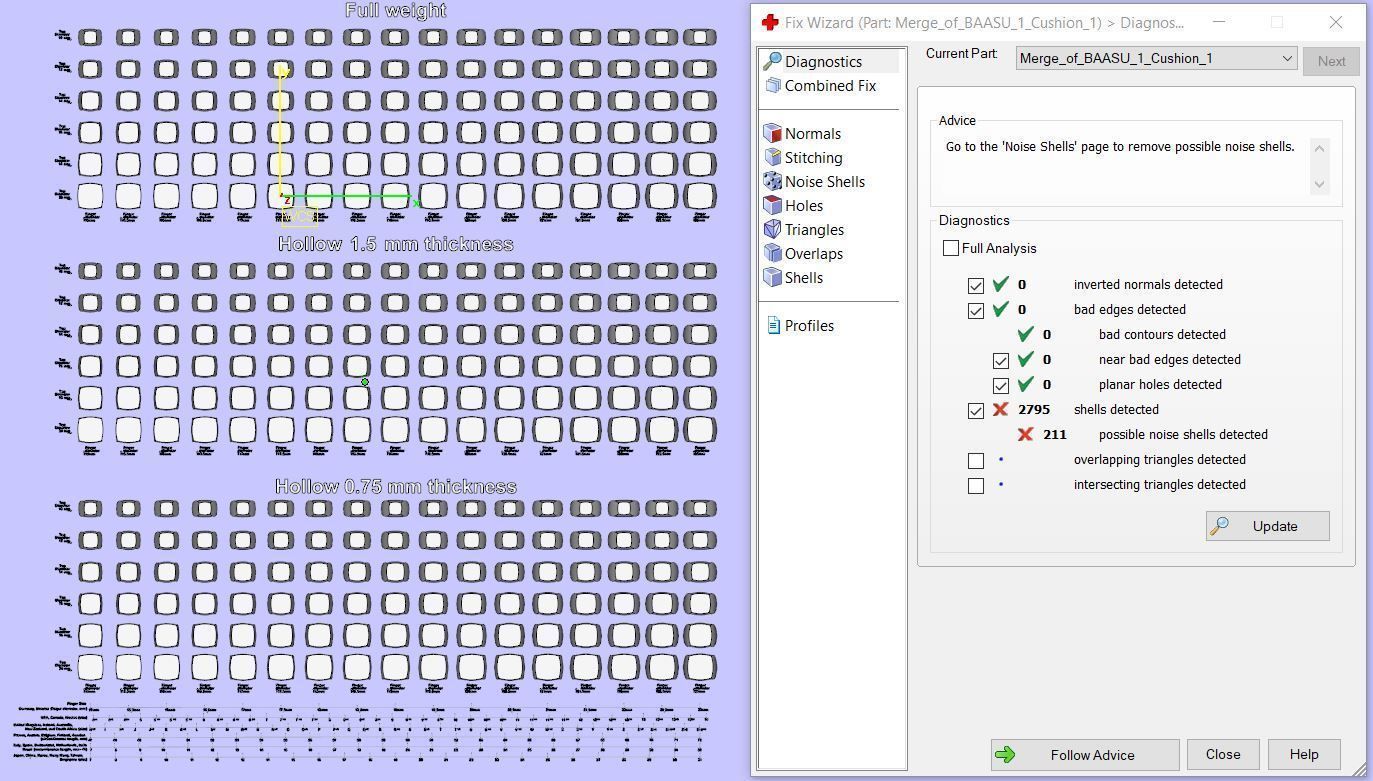Click the Update button
The image size is (1373, 781).
(x=1267, y=526)
